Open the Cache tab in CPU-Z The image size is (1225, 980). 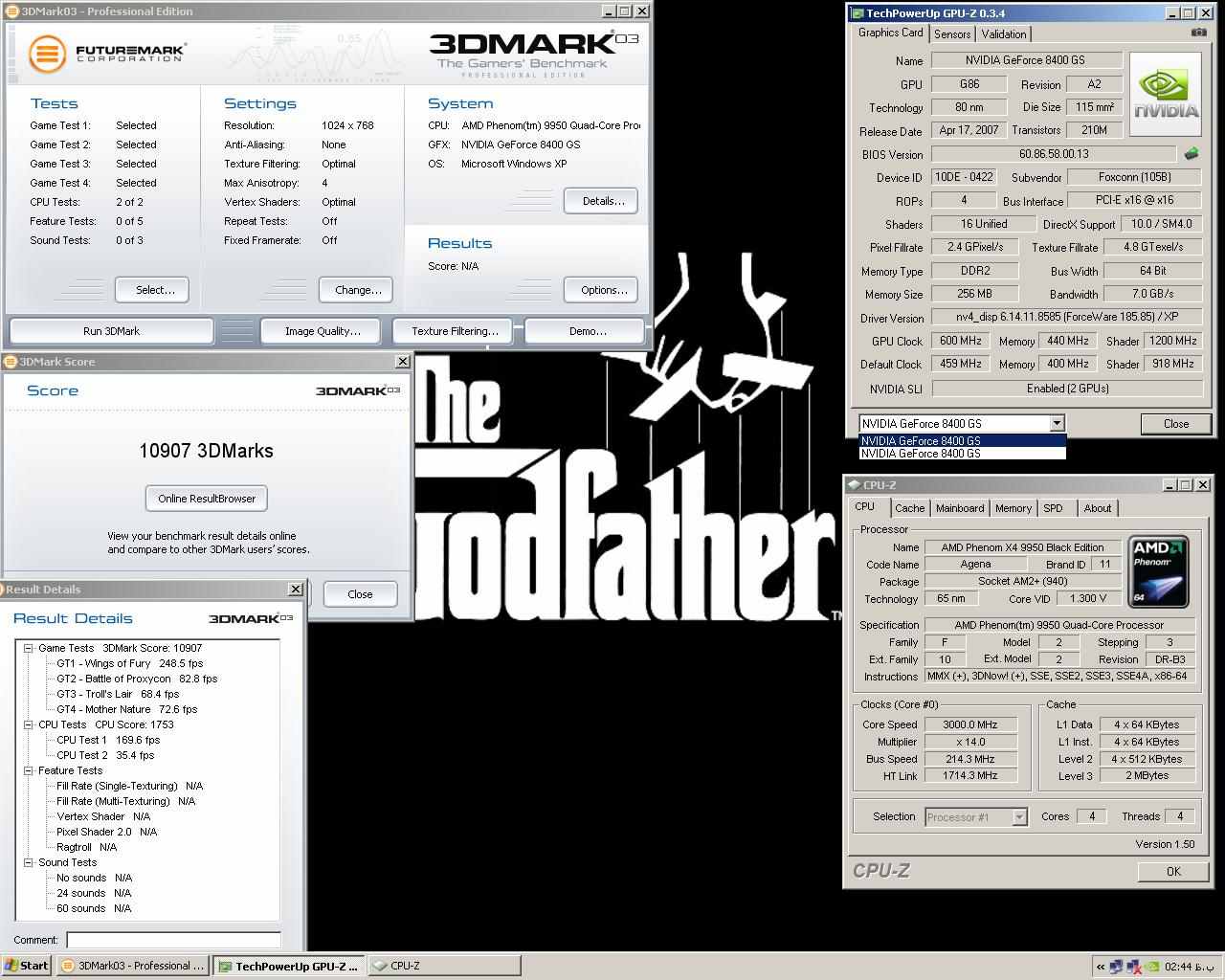pos(909,508)
